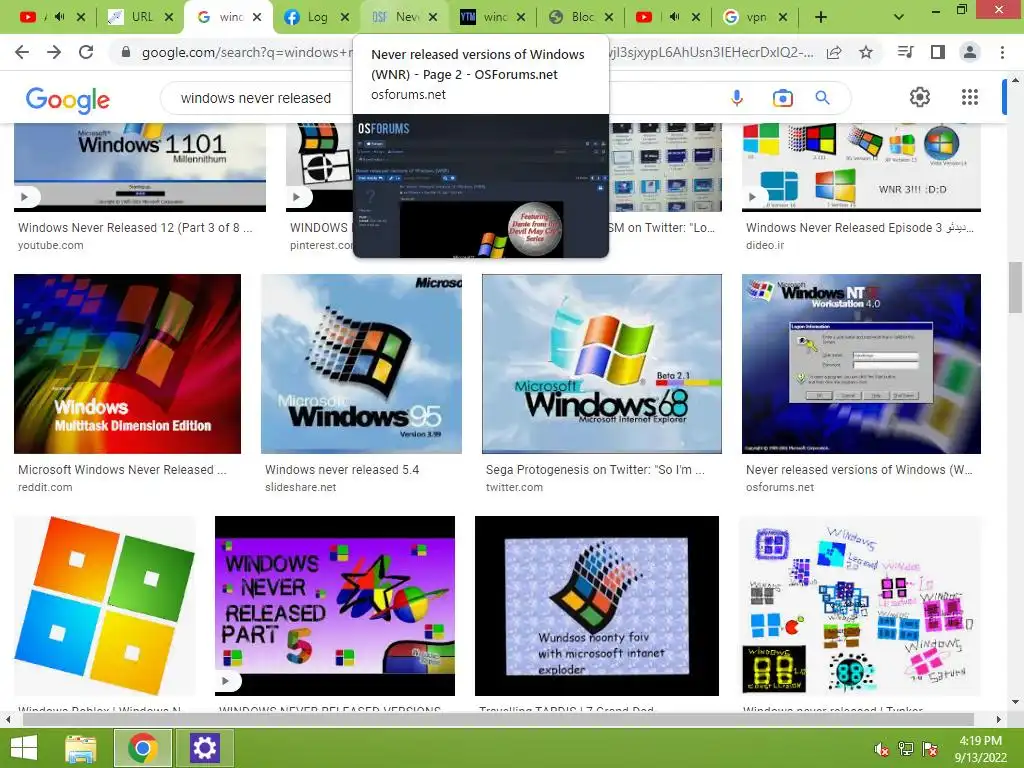
Task: Open the Google apps grid
Action: [970, 97]
